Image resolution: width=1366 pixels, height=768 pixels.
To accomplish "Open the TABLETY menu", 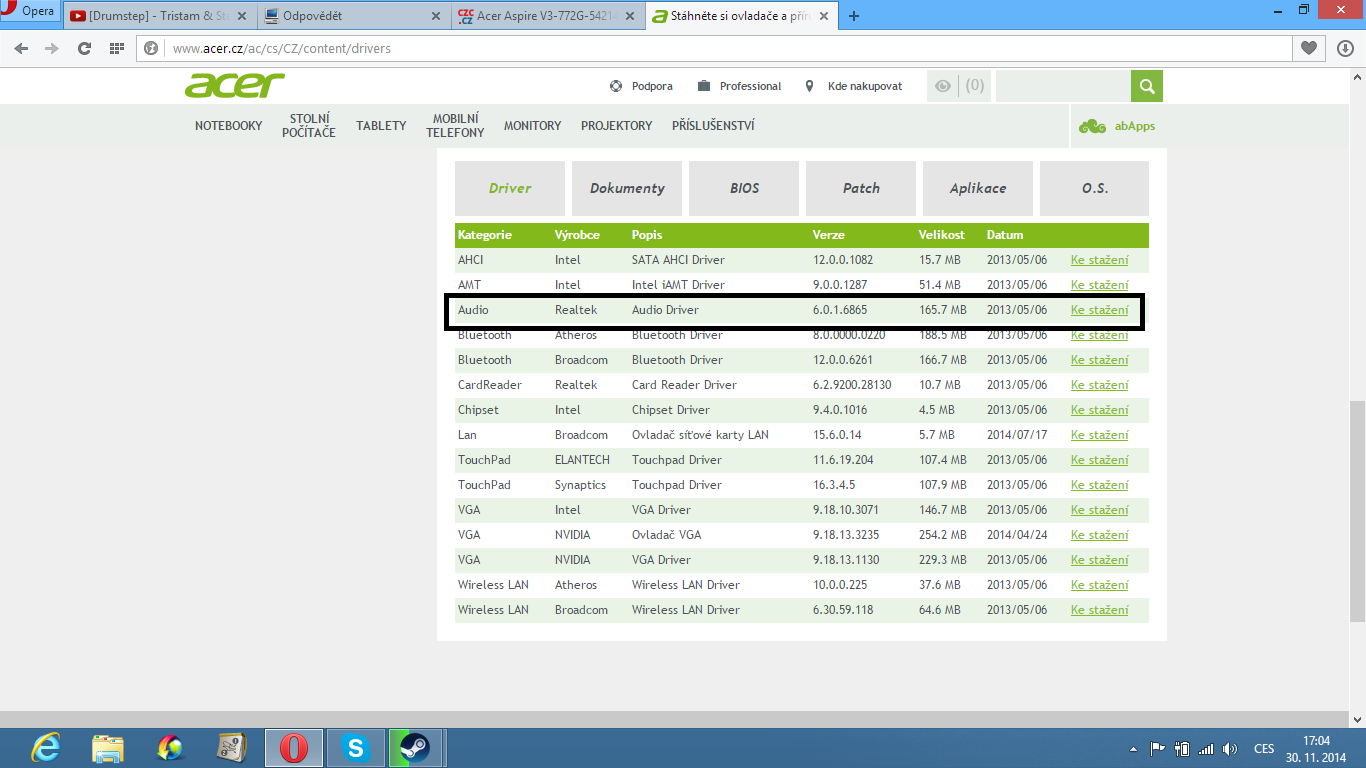I will pyautogui.click(x=381, y=126).
